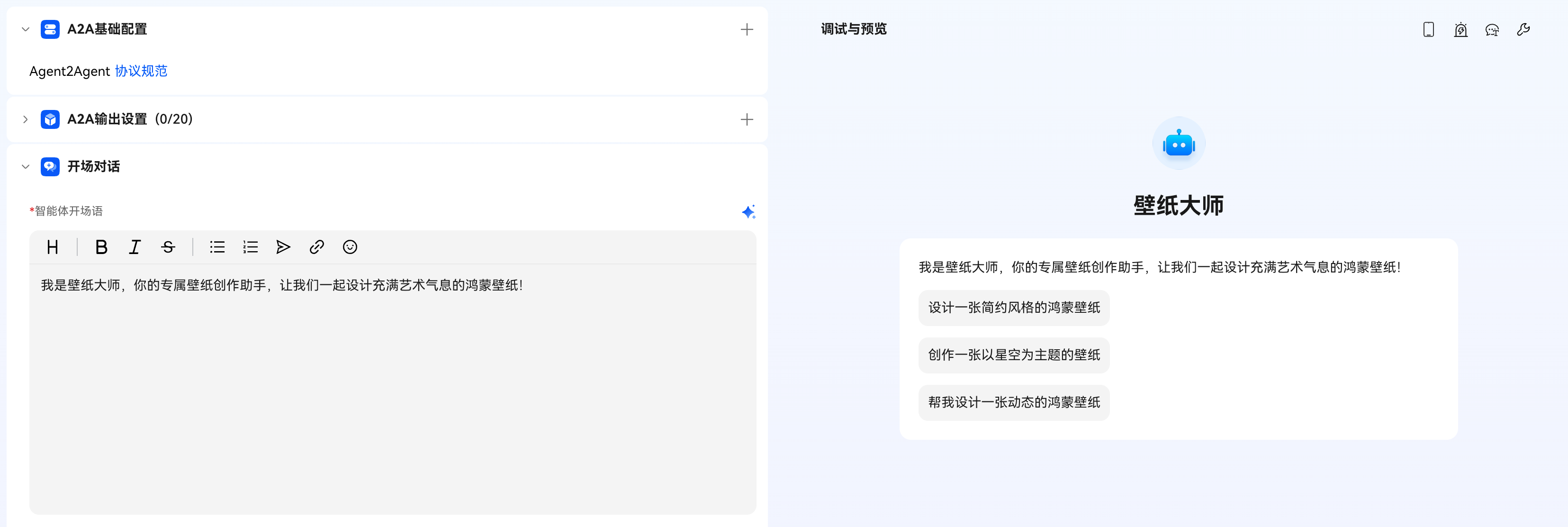Click inside the opening message editor
The image size is (1568, 527).
[x=393, y=389]
